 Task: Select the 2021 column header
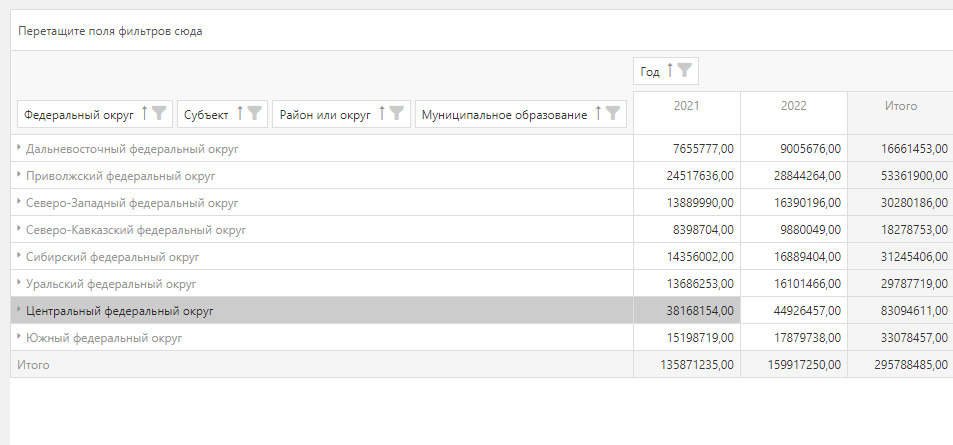coord(686,106)
